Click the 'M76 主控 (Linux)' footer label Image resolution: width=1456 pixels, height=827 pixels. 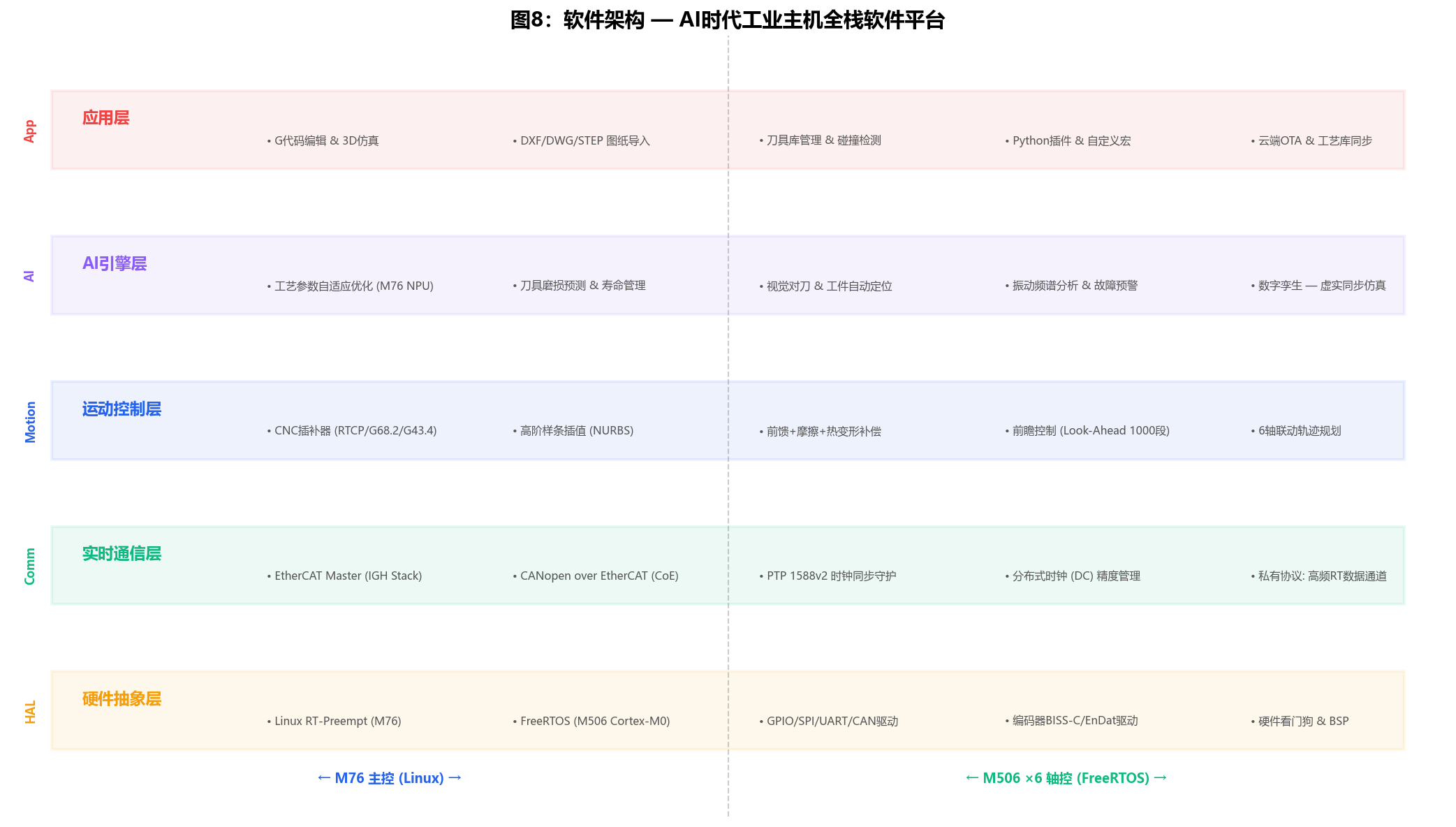point(390,778)
